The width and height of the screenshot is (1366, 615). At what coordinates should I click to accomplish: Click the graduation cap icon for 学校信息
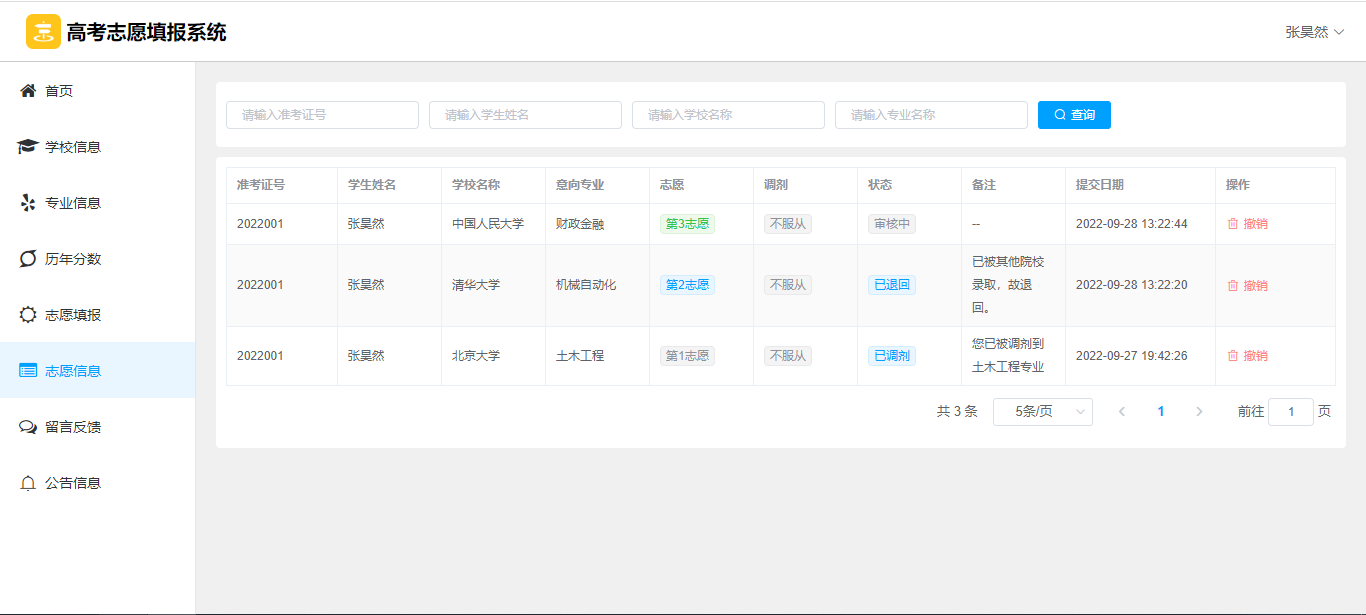28,147
